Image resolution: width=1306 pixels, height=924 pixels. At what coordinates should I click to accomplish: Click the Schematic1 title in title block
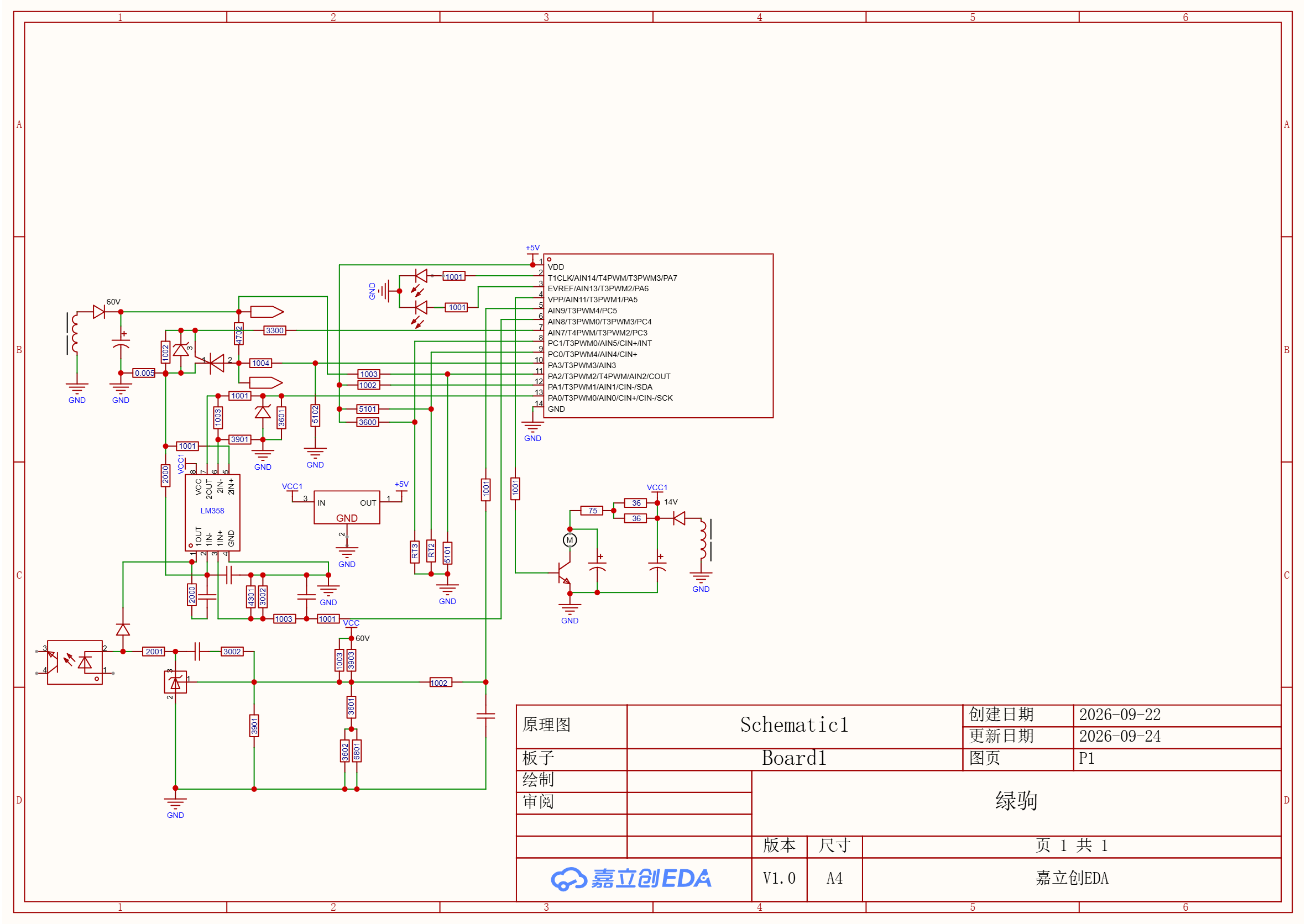[793, 725]
